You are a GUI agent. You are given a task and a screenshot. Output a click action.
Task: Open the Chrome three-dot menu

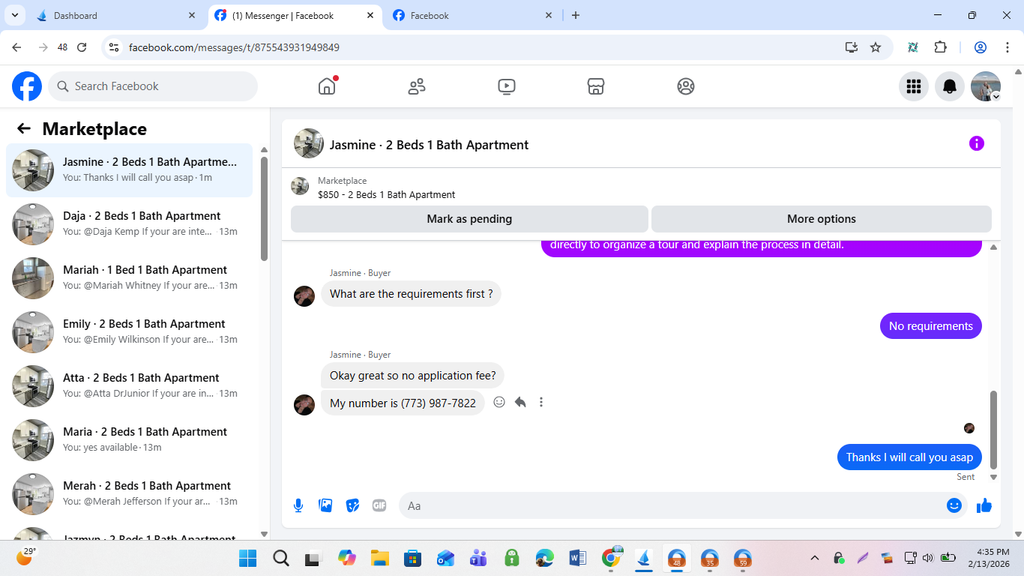(1007, 47)
